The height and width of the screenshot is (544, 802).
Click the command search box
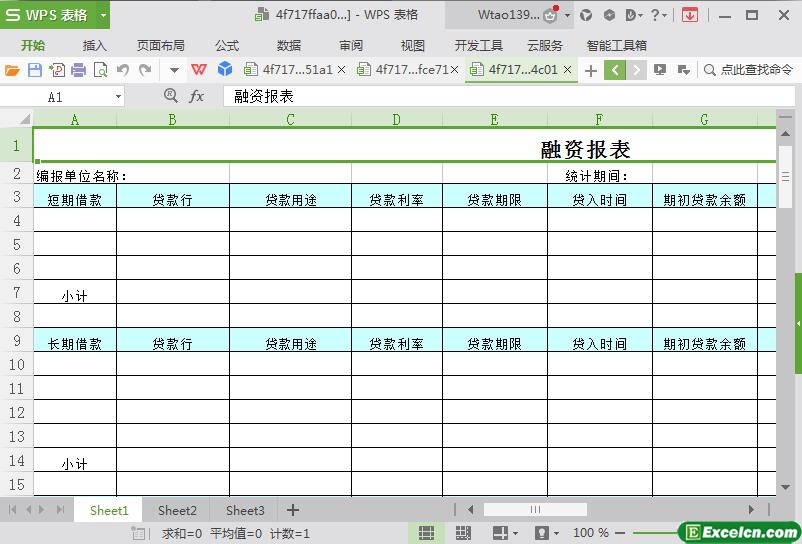[x=749, y=70]
